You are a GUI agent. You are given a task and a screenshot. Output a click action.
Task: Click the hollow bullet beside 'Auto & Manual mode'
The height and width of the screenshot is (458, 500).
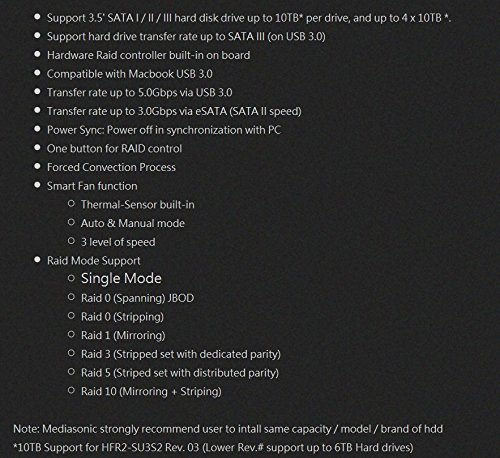click(x=71, y=222)
